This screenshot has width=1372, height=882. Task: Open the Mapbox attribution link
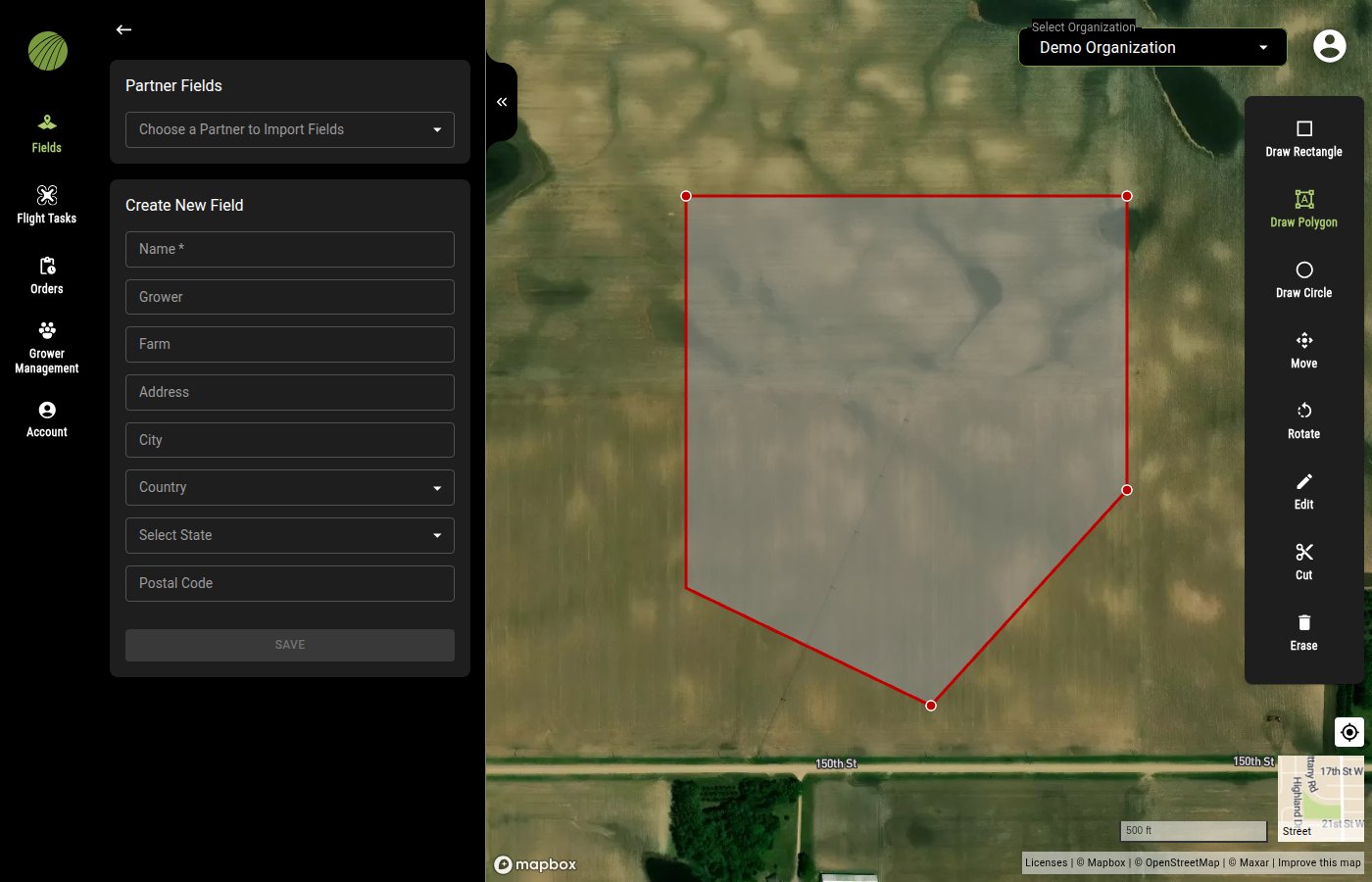[1101, 862]
